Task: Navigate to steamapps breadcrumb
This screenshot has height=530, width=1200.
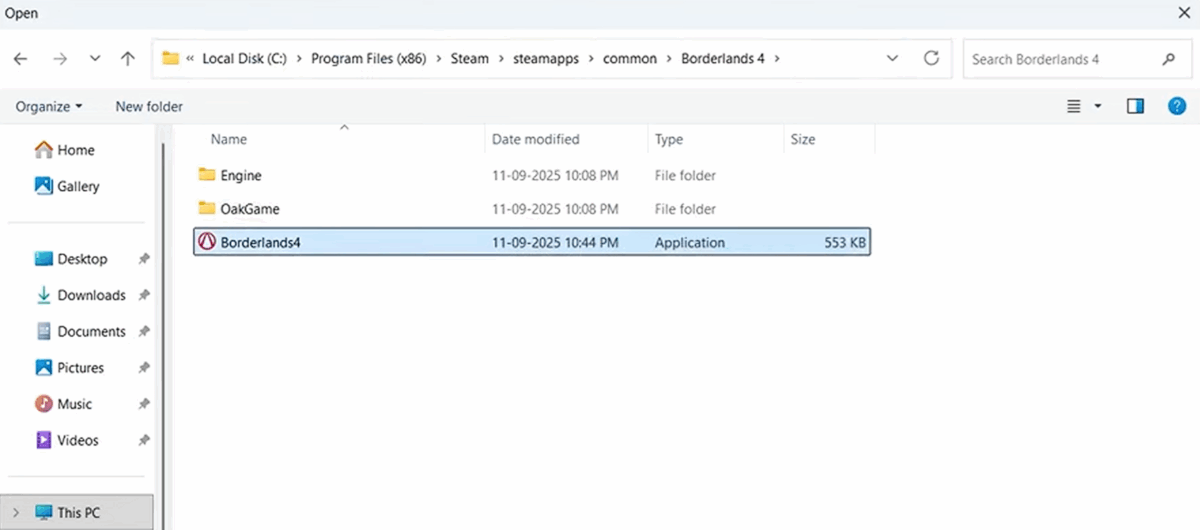Action: coord(546,59)
